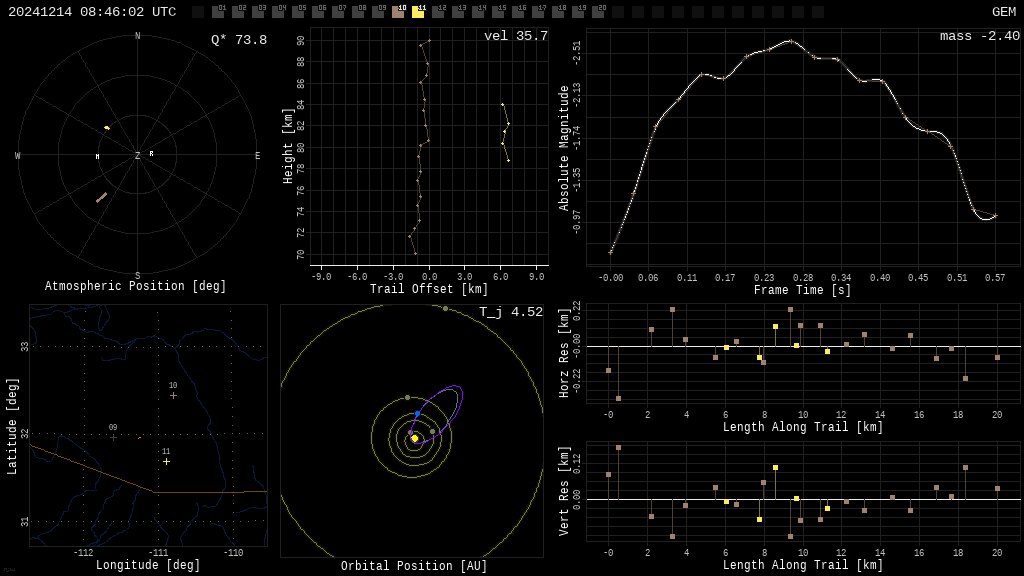Click the brown highlighted station 10 box
The image size is (1024, 576).
click(398, 12)
